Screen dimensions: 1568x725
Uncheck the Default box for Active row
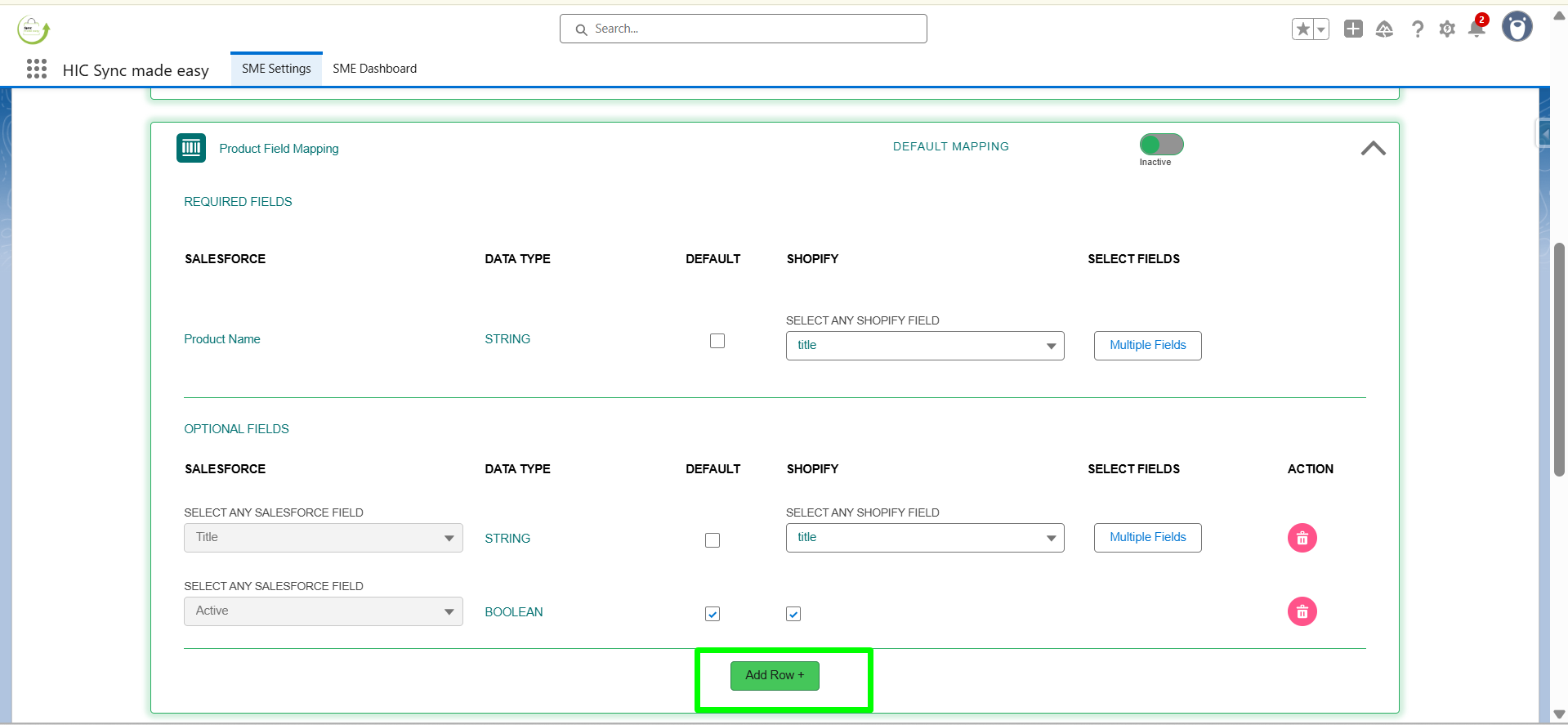point(713,614)
